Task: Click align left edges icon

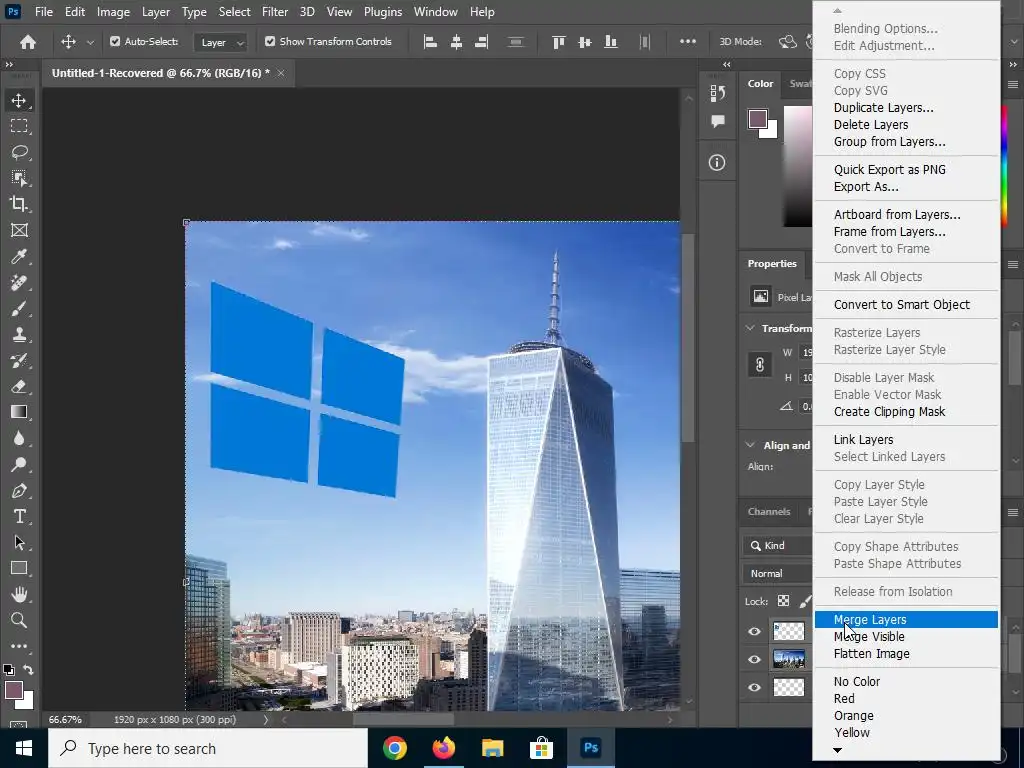Action: [x=430, y=42]
